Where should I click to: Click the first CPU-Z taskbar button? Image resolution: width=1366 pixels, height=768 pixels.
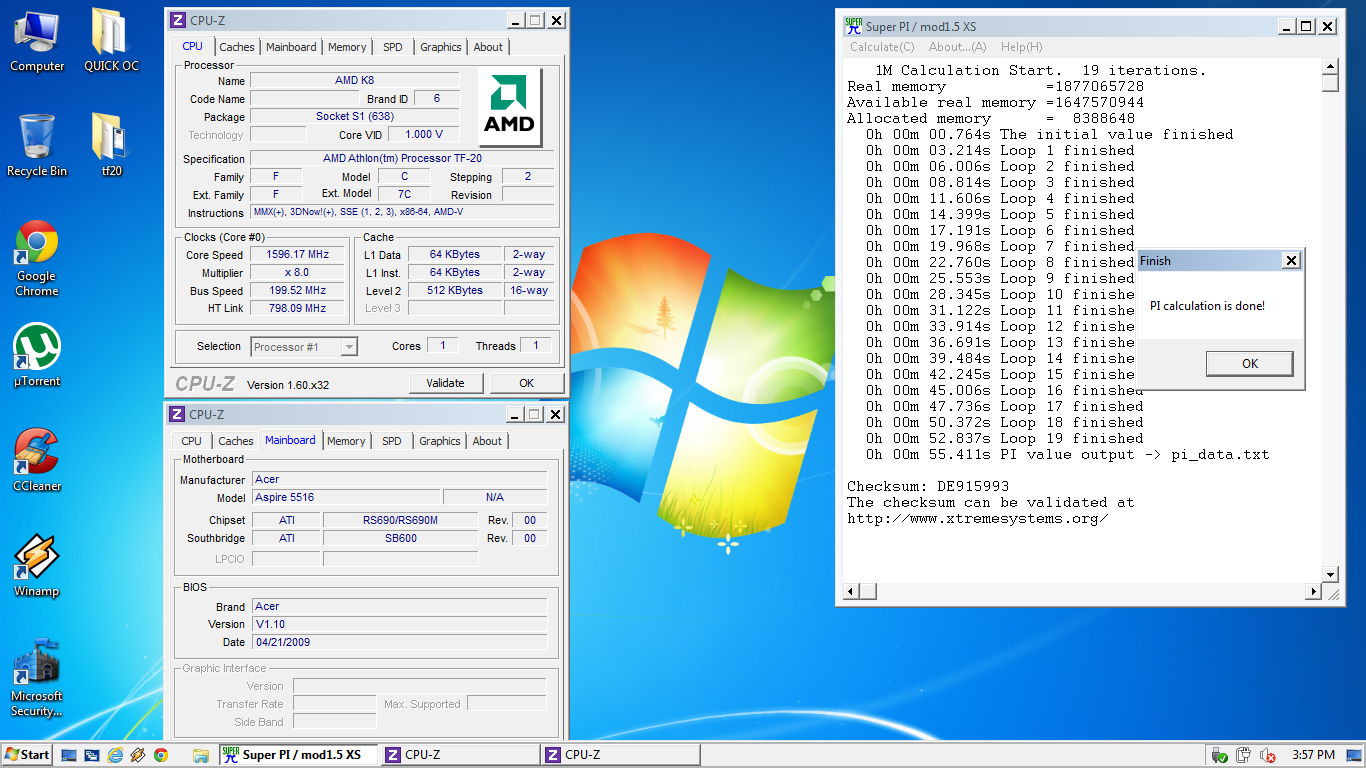(460, 755)
